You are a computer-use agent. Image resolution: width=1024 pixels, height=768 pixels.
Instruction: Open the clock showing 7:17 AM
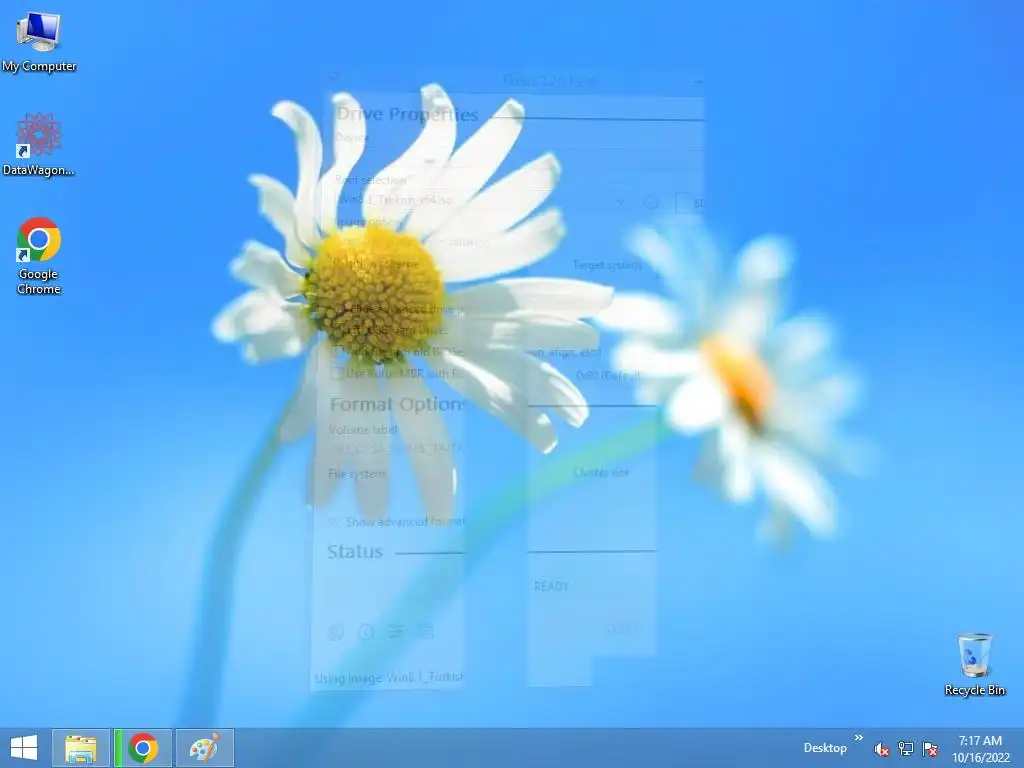[x=980, y=749]
